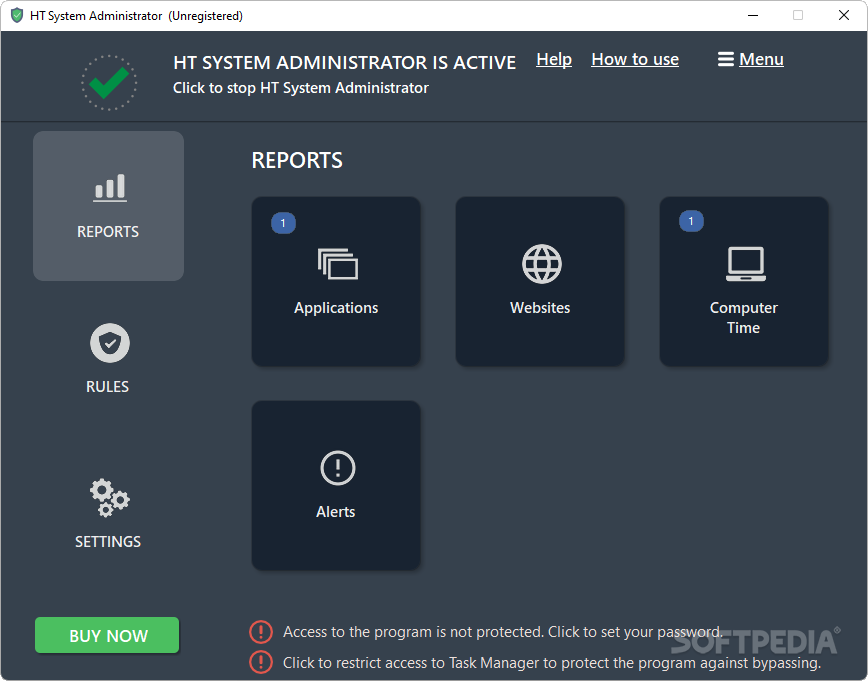Image resolution: width=868 pixels, height=681 pixels.
Task: Click Buy Now button
Action: coord(107,635)
